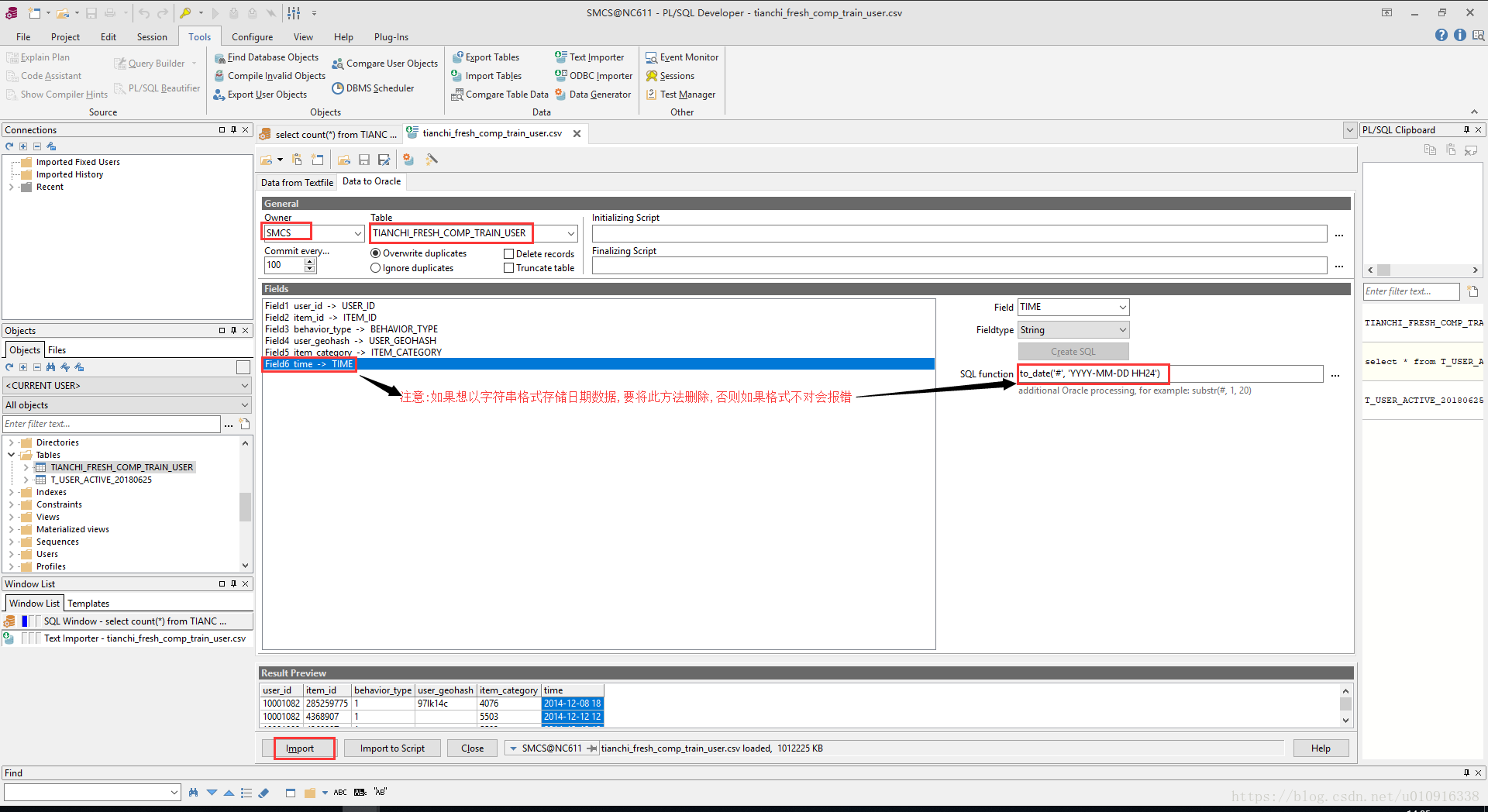The height and width of the screenshot is (812, 1488).
Task: Open the File menu
Action: pyautogui.click(x=23, y=37)
